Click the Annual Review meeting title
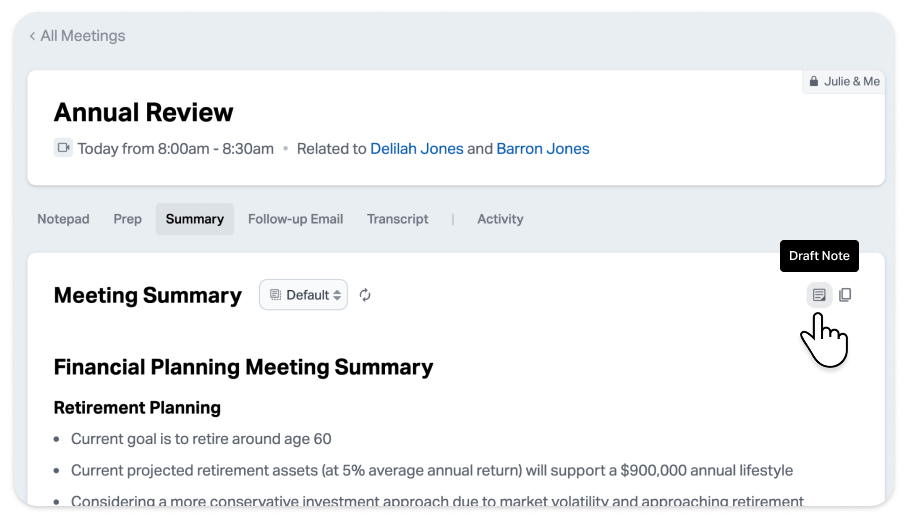This screenshot has height=518, width=908. point(143,112)
